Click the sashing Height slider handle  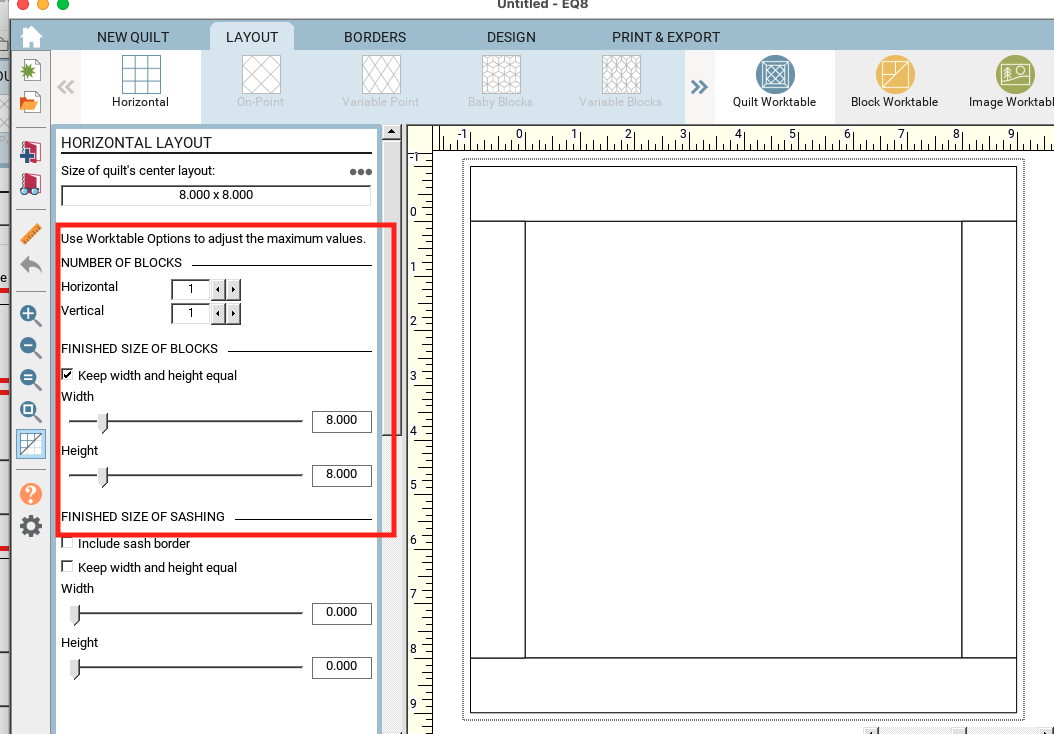pyautogui.click(x=75, y=668)
